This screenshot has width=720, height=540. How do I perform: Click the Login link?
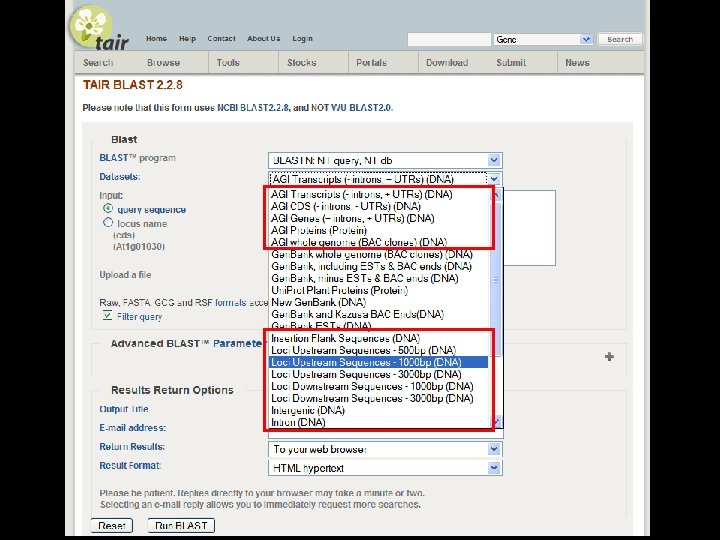point(302,39)
